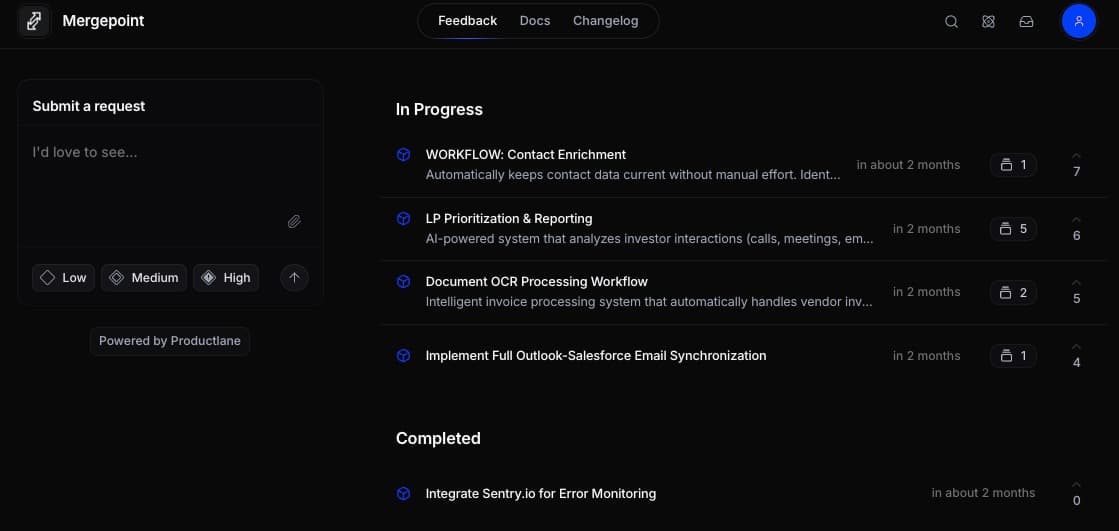1119x531 pixels.
Task: Open search with the magnifier icon
Action: coord(951,21)
